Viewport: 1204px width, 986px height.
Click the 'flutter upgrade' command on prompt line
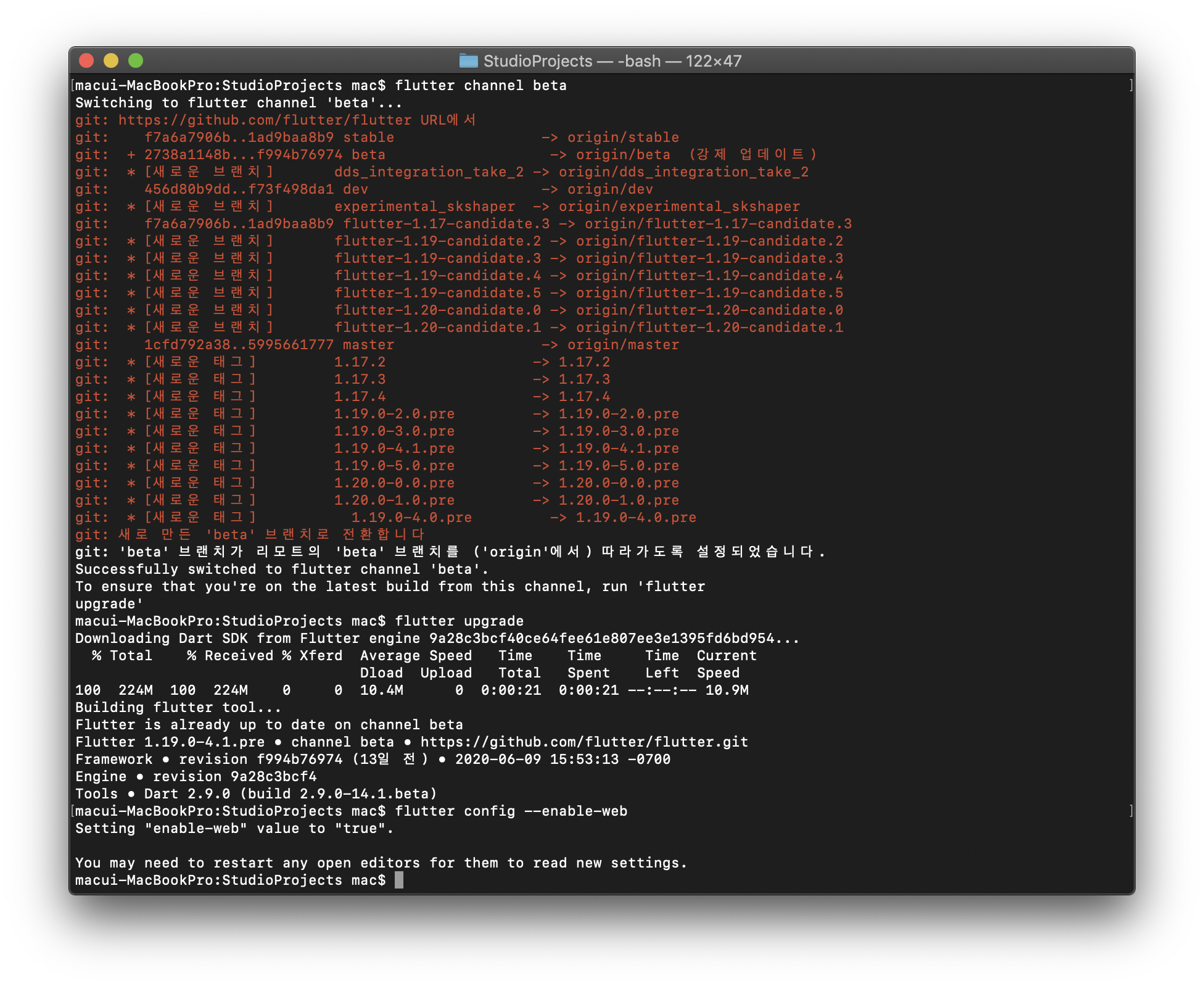[459, 621]
